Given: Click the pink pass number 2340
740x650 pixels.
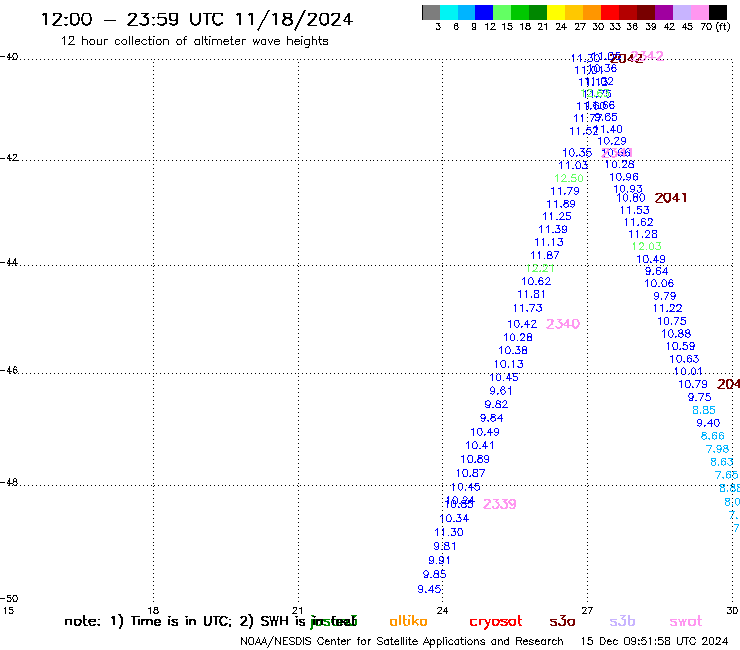Looking at the screenshot, I should click(x=563, y=324).
